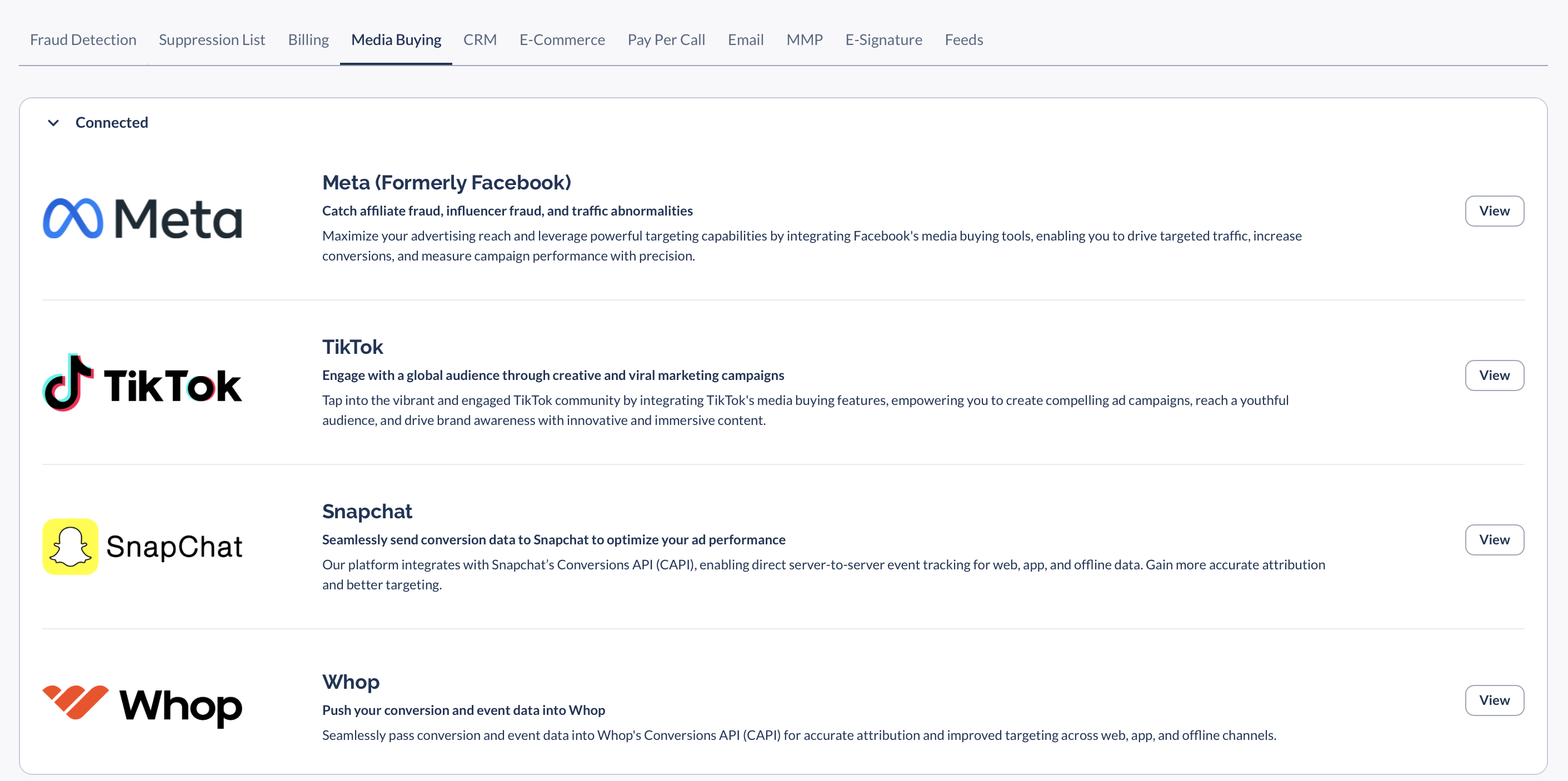
Task: Click 'Engage with a global audience' subtitle
Action: click(x=553, y=375)
